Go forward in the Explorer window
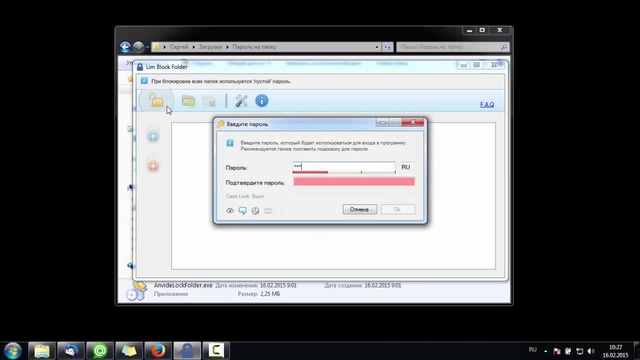This screenshot has height=360, width=640. [x=138, y=47]
